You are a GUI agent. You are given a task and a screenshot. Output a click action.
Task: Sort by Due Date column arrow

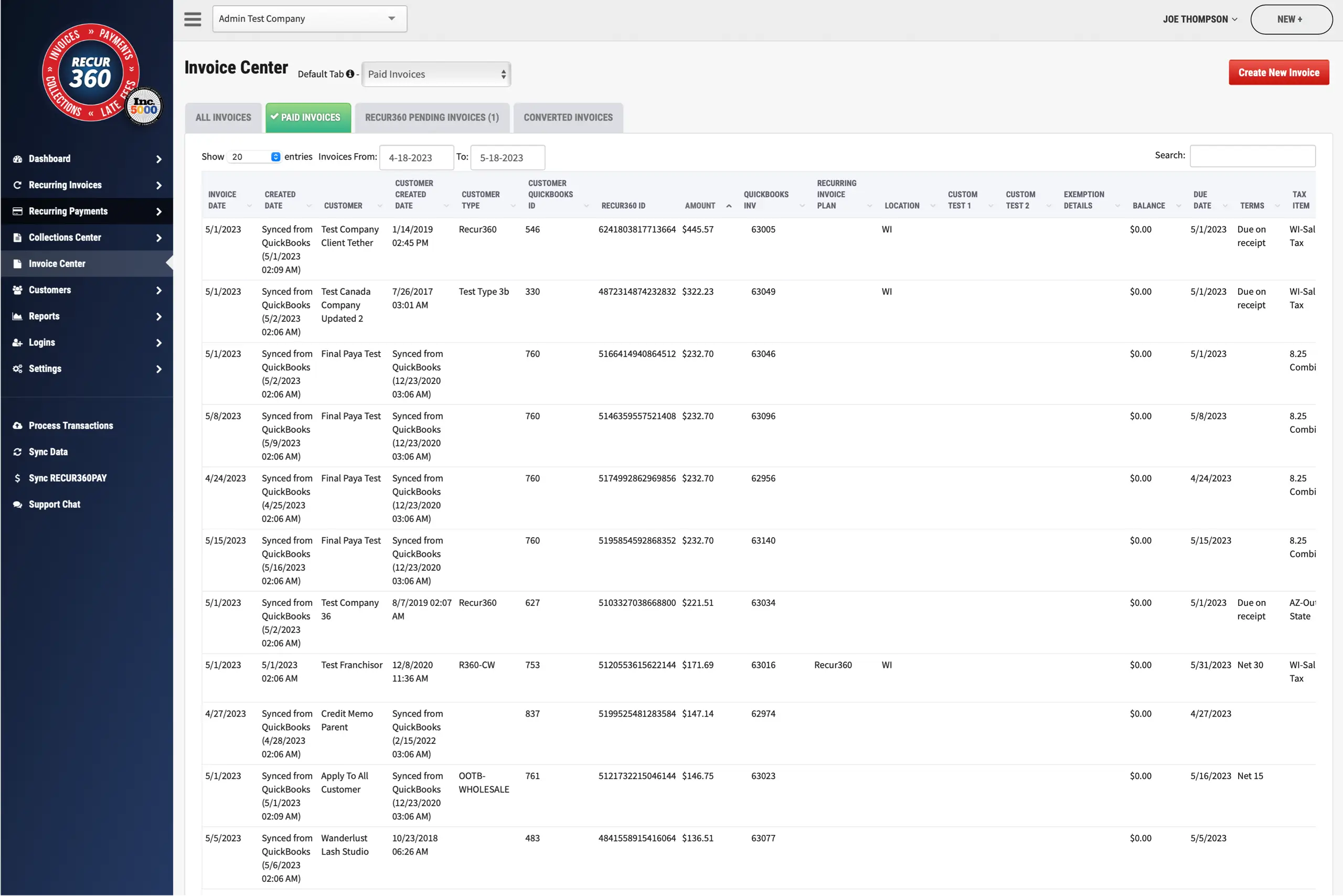click(1225, 206)
